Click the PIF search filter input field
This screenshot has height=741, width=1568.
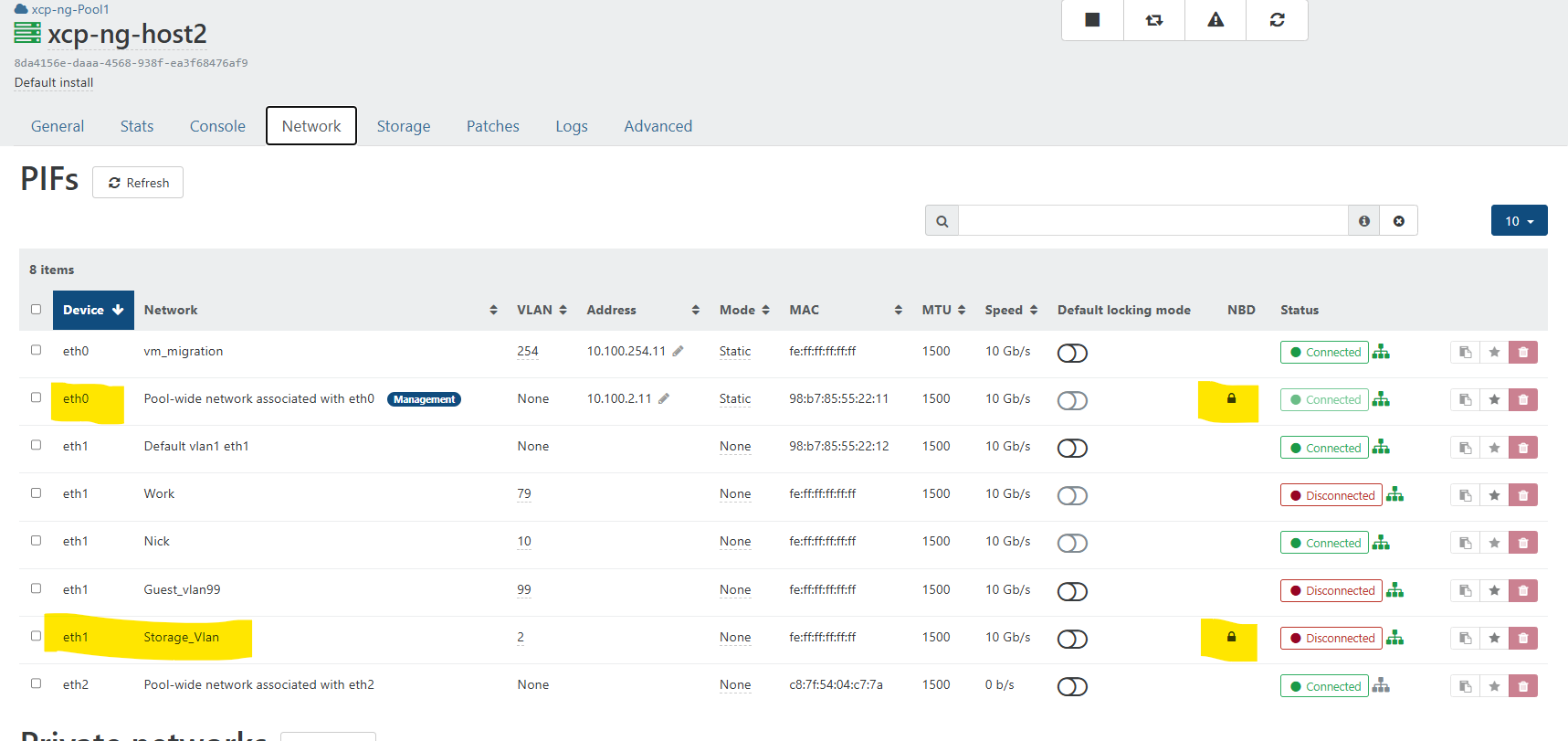click(x=1152, y=221)
